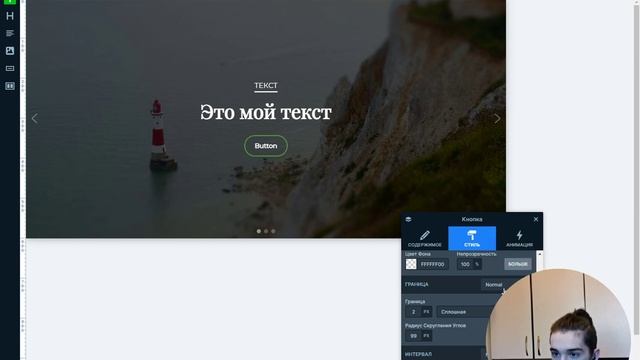Select first slider pagination dot
This screenshot has height=360, width=640.
259,231
